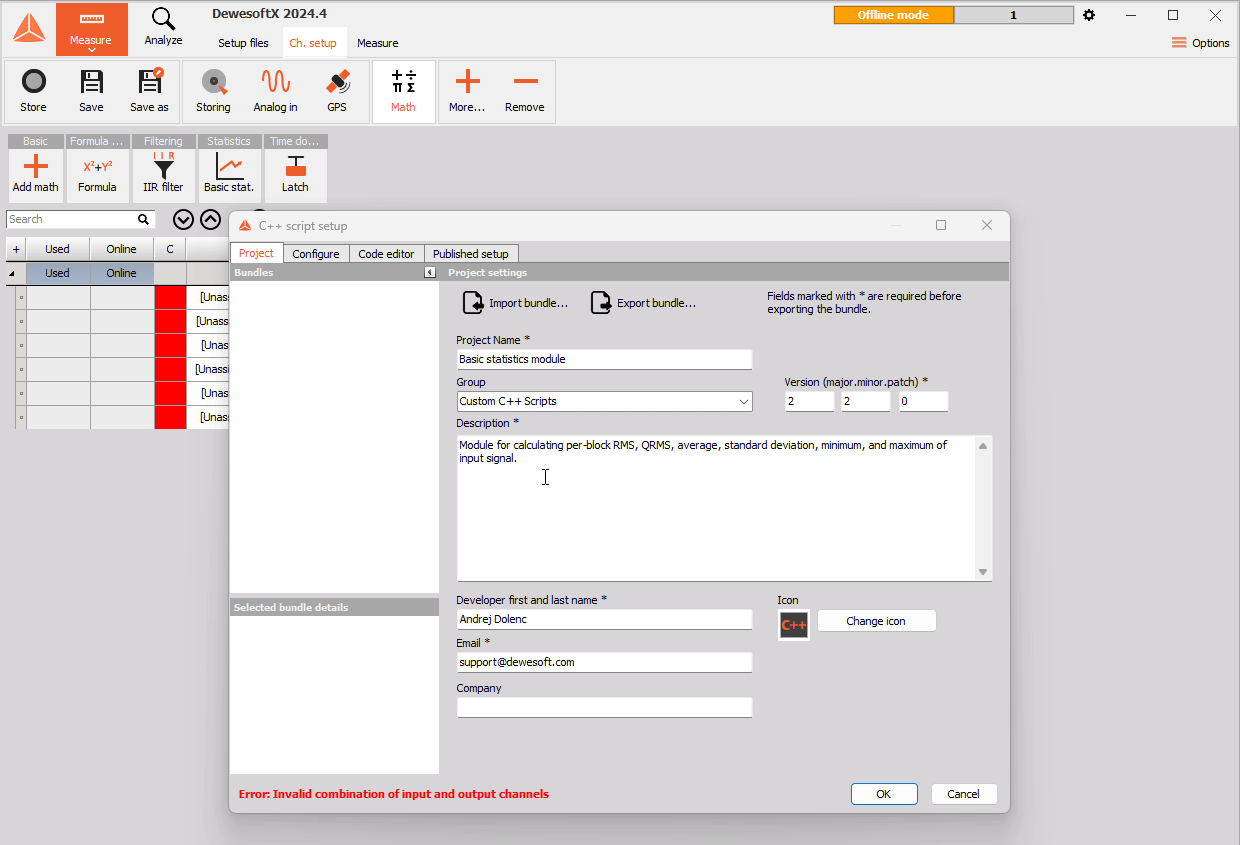This screenshot has width=1240, height=845.
Task: Open the Analog in module
Action: 275,92
